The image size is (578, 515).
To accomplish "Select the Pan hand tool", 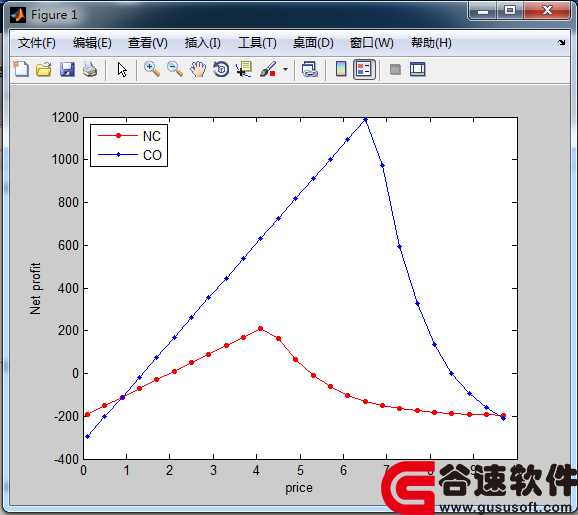I will coord(198,69).
